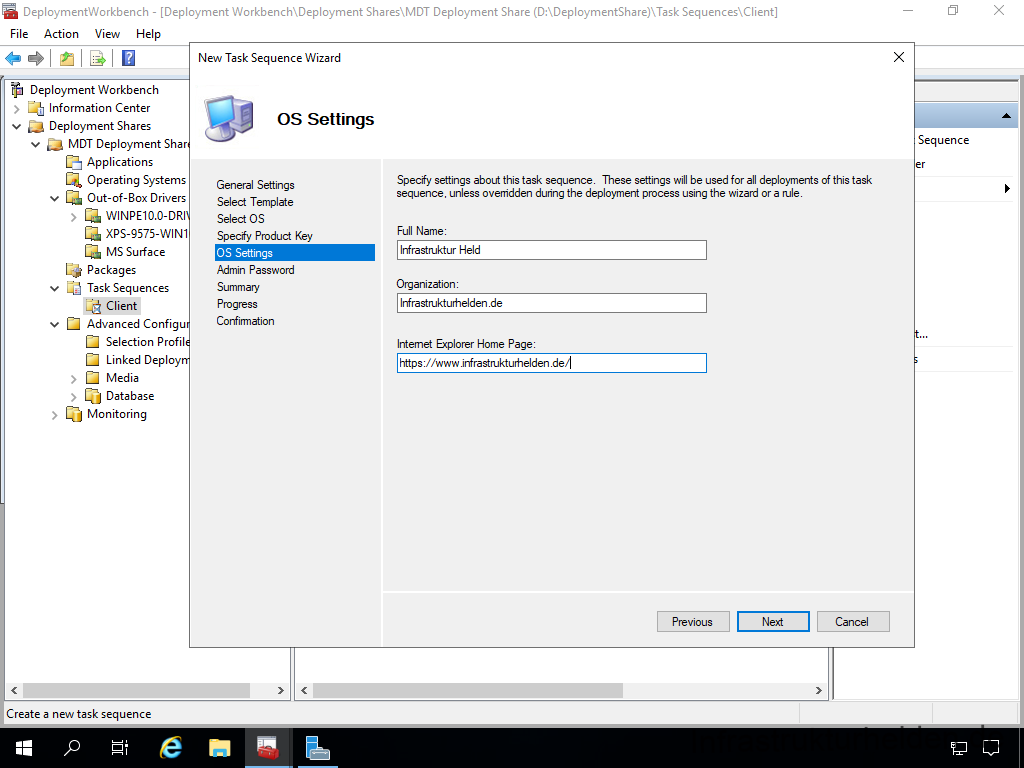
Task: Click the Internet Explorer Home Page field
Action: click(x=551, y=363)
